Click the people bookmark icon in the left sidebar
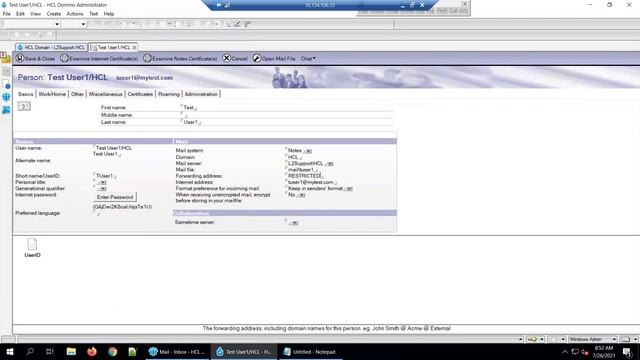 pyautogui.click(x=6, y=110)
